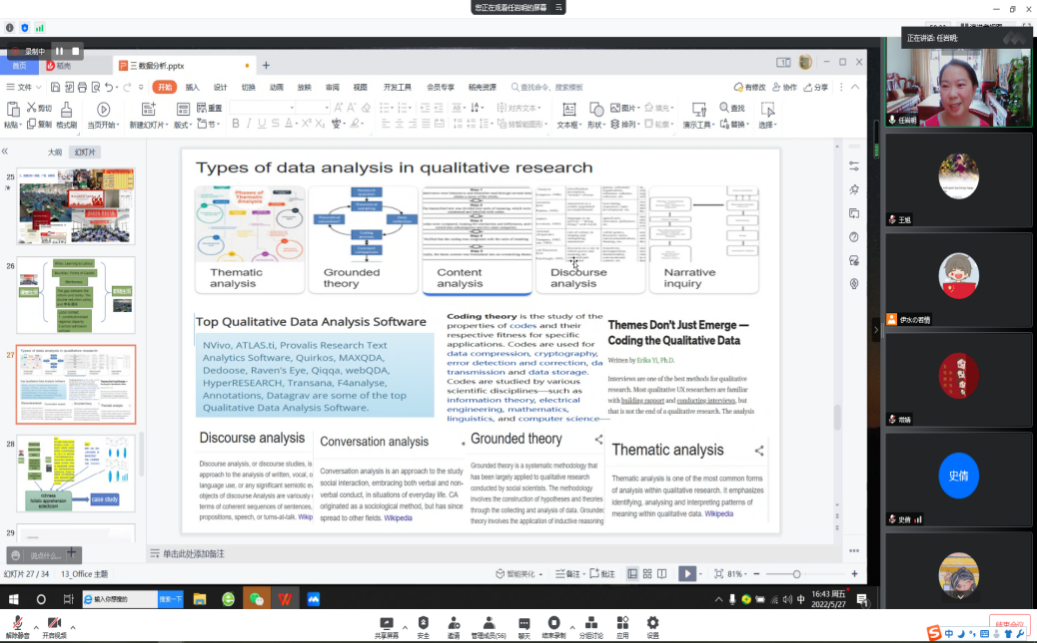Click the Print Preview icon in quick toolbar
Screen dimensions: 1037x643
[x=96, y=87]
